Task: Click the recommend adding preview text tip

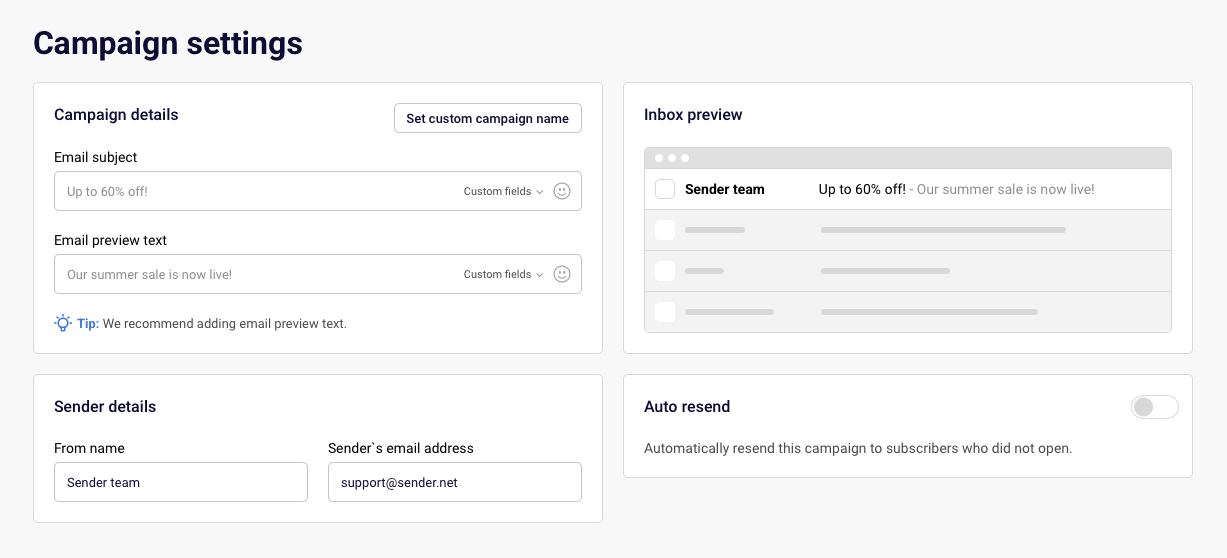Action: (x=225, y=324)
